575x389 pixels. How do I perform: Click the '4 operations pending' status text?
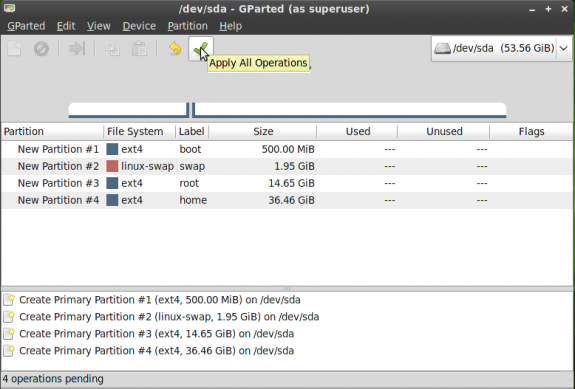click(x=53, y=379)
